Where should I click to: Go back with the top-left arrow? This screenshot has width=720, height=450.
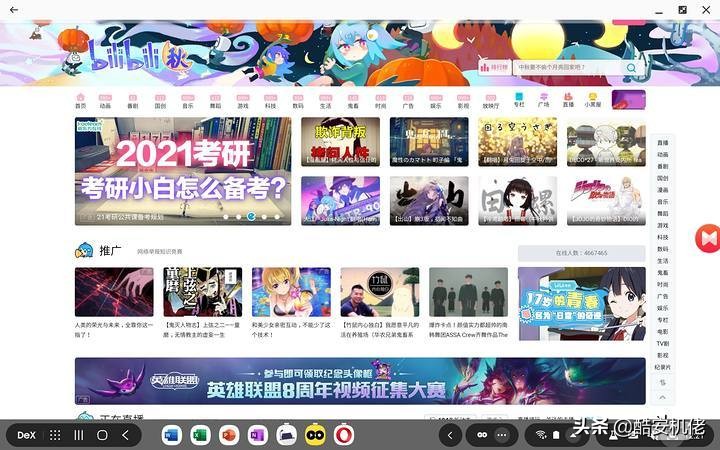14,10
